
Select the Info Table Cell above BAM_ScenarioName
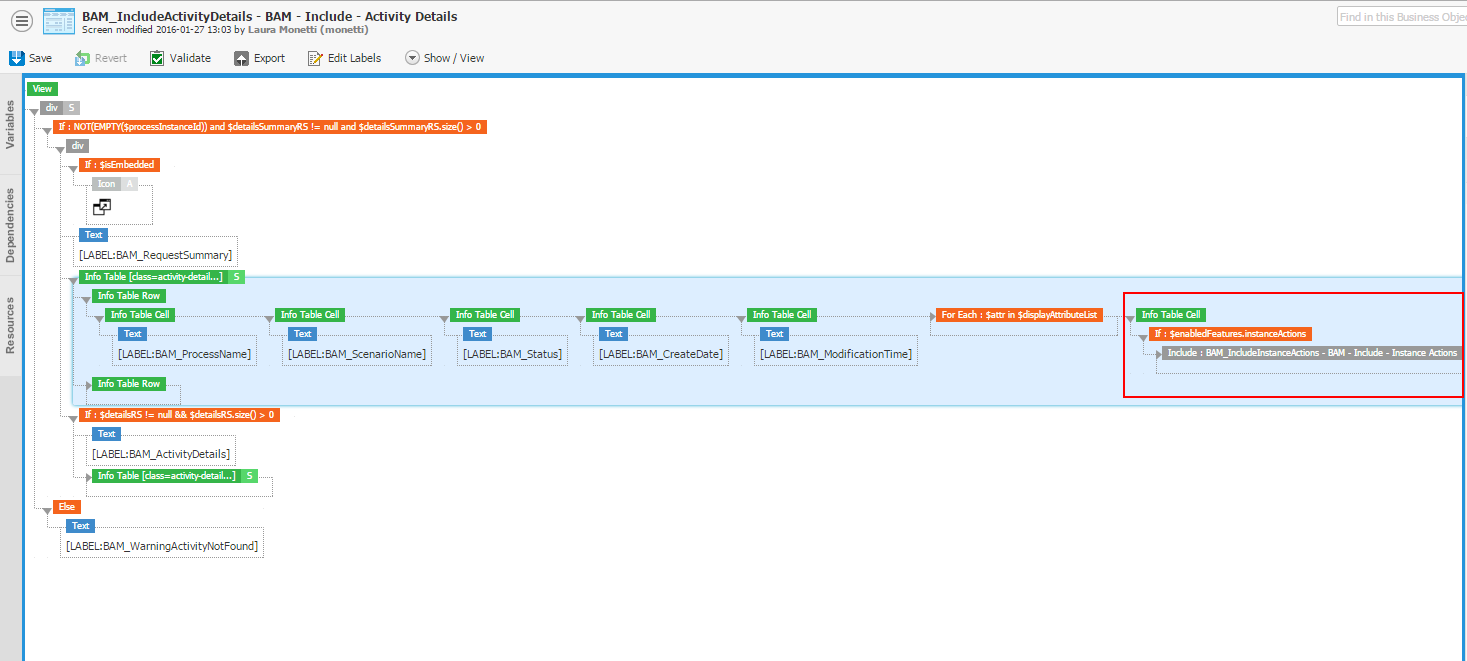tap(311, 315)
